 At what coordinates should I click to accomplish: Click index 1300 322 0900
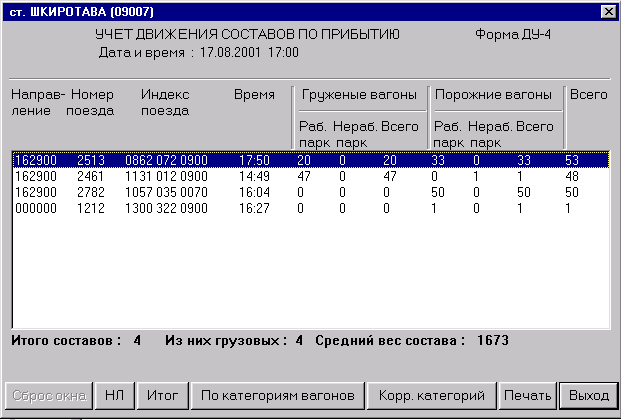166,208
